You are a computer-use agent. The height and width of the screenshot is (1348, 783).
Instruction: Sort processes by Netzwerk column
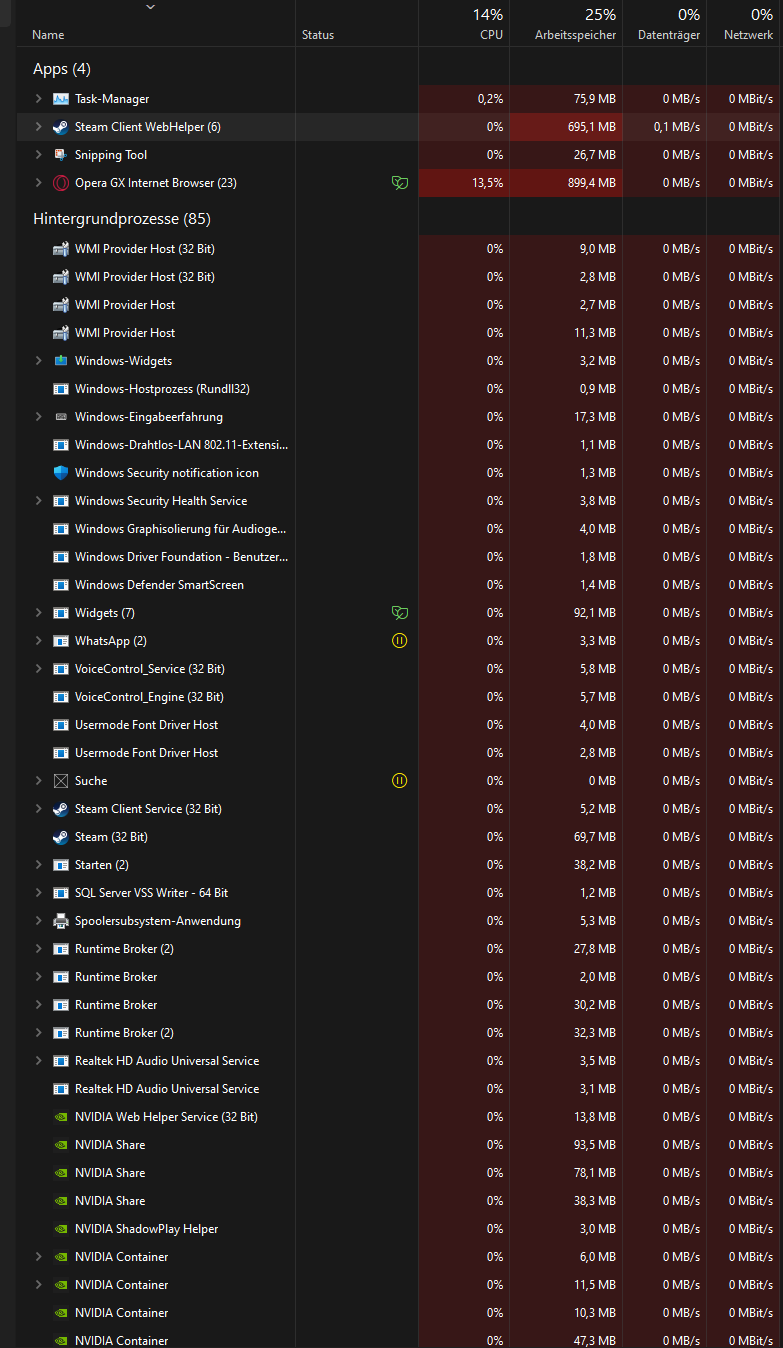click(748, 35)
